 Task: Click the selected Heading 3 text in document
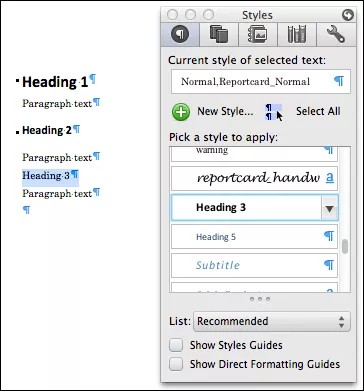click(46, 175)
